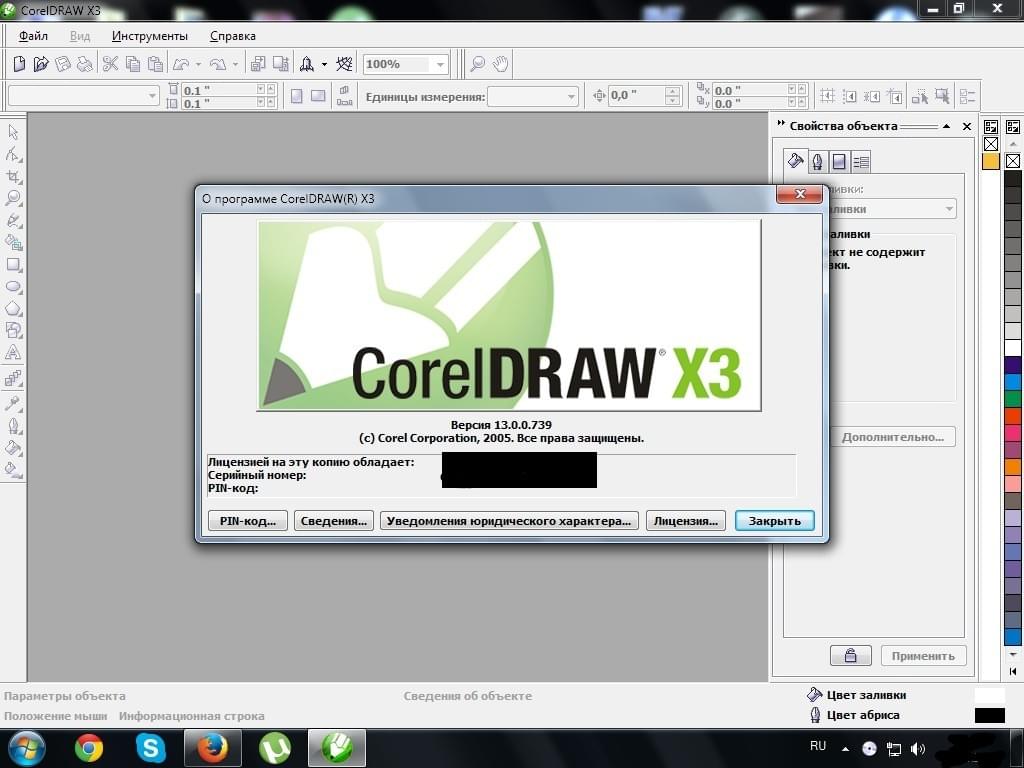Expand the Undo history dropdown arrow
The image size is (1024, 768).
tap(198, 64)
